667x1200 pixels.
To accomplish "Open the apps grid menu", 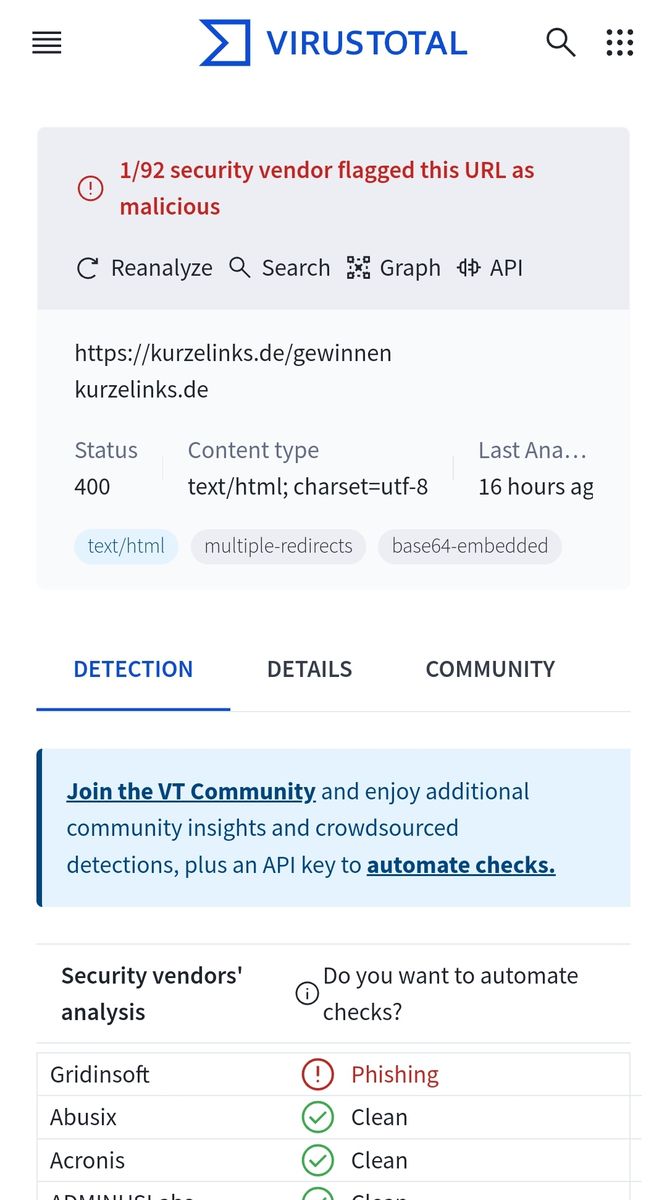I will click(620, 43).
